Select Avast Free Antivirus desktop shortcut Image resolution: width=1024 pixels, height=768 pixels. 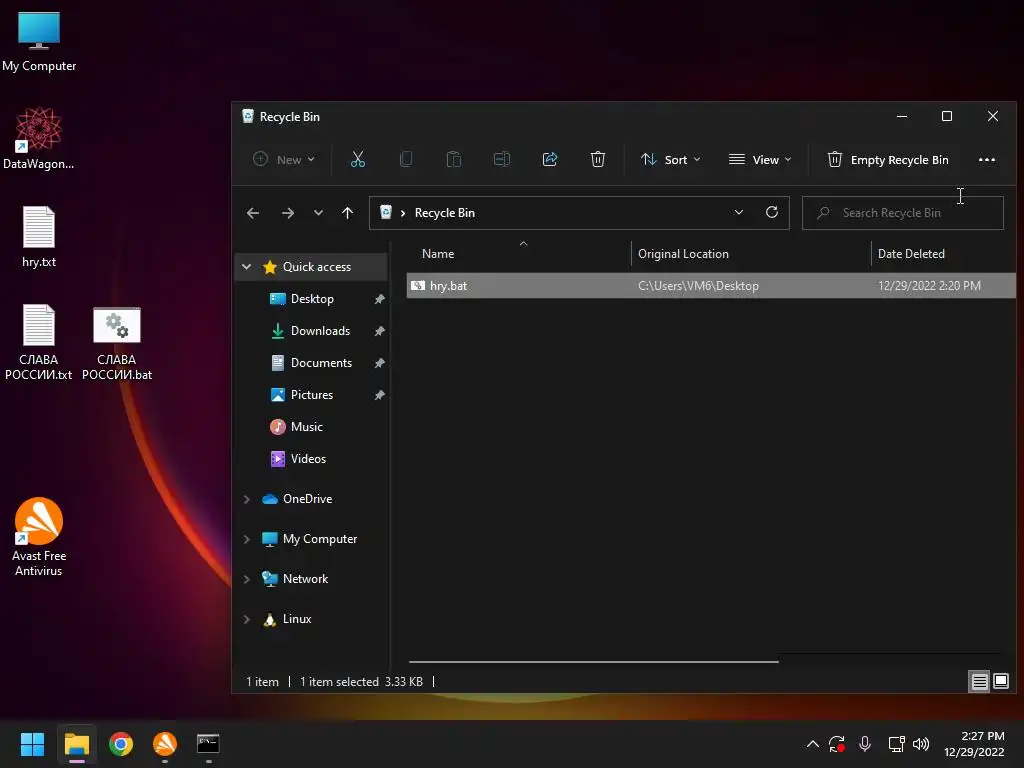pyautogui.click(x=39, y=537)
